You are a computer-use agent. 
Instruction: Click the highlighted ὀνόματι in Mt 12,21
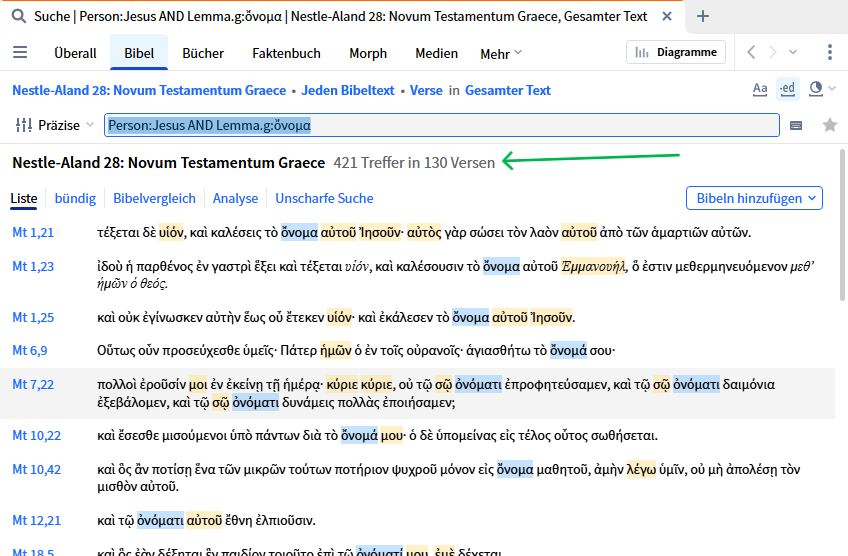161,520
